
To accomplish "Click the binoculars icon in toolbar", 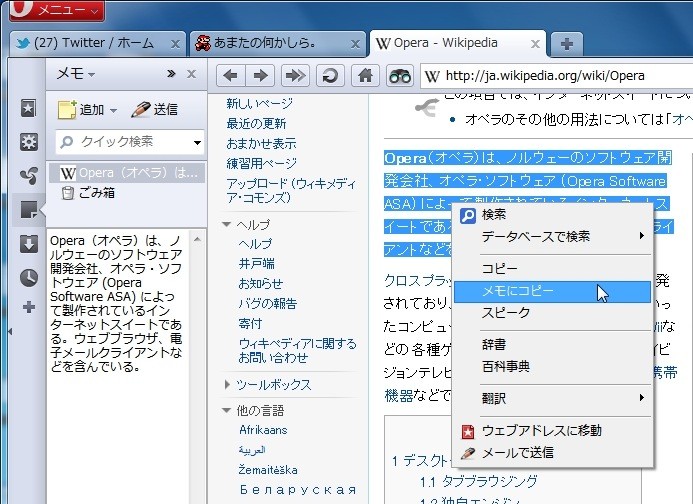I will (x=400, y=76).
